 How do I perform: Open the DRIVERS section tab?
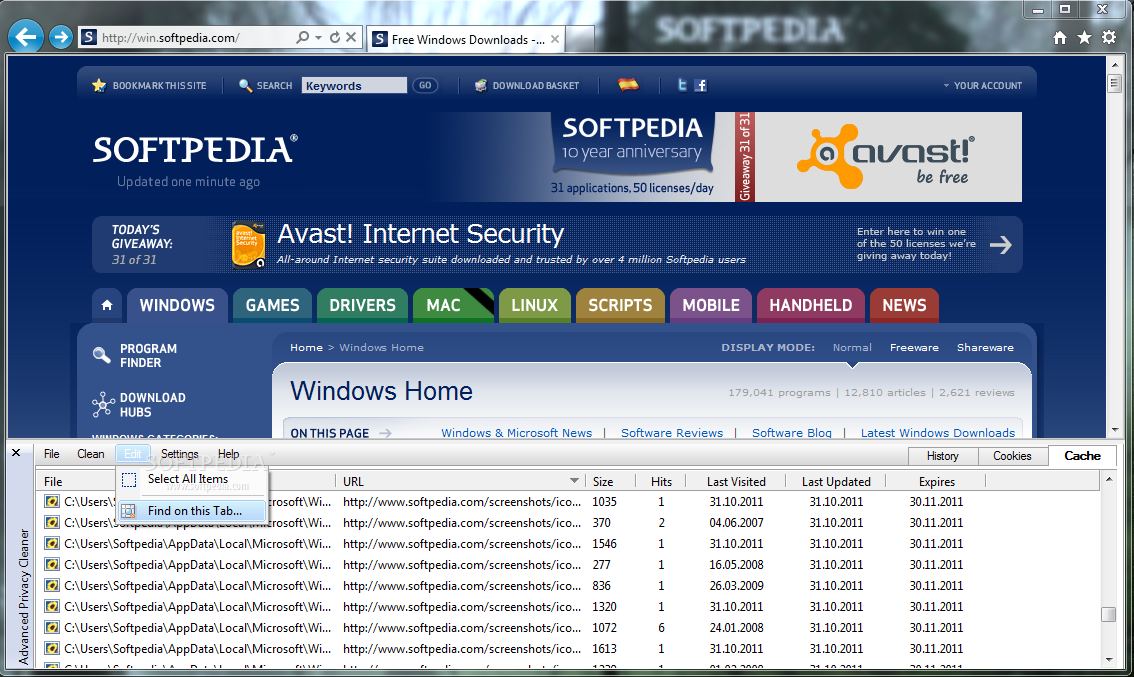click(x=362, y=305)
